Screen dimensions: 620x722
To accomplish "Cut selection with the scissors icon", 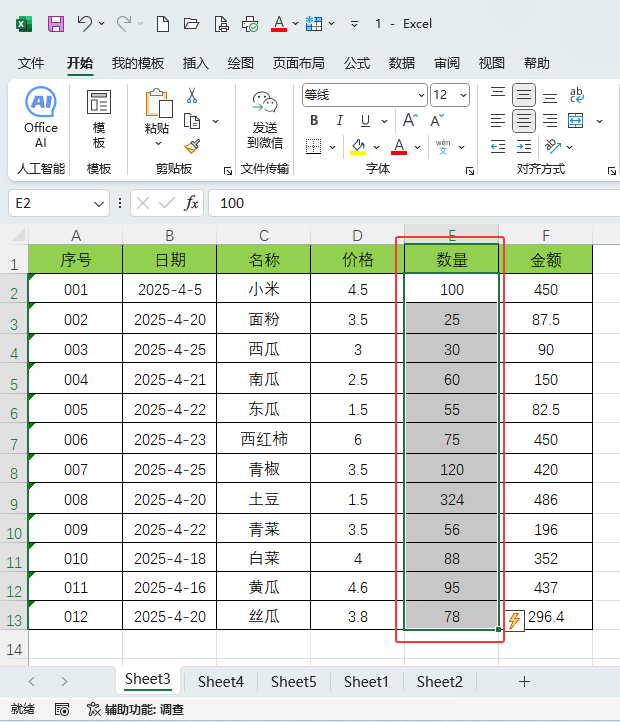I will [192, 95].
